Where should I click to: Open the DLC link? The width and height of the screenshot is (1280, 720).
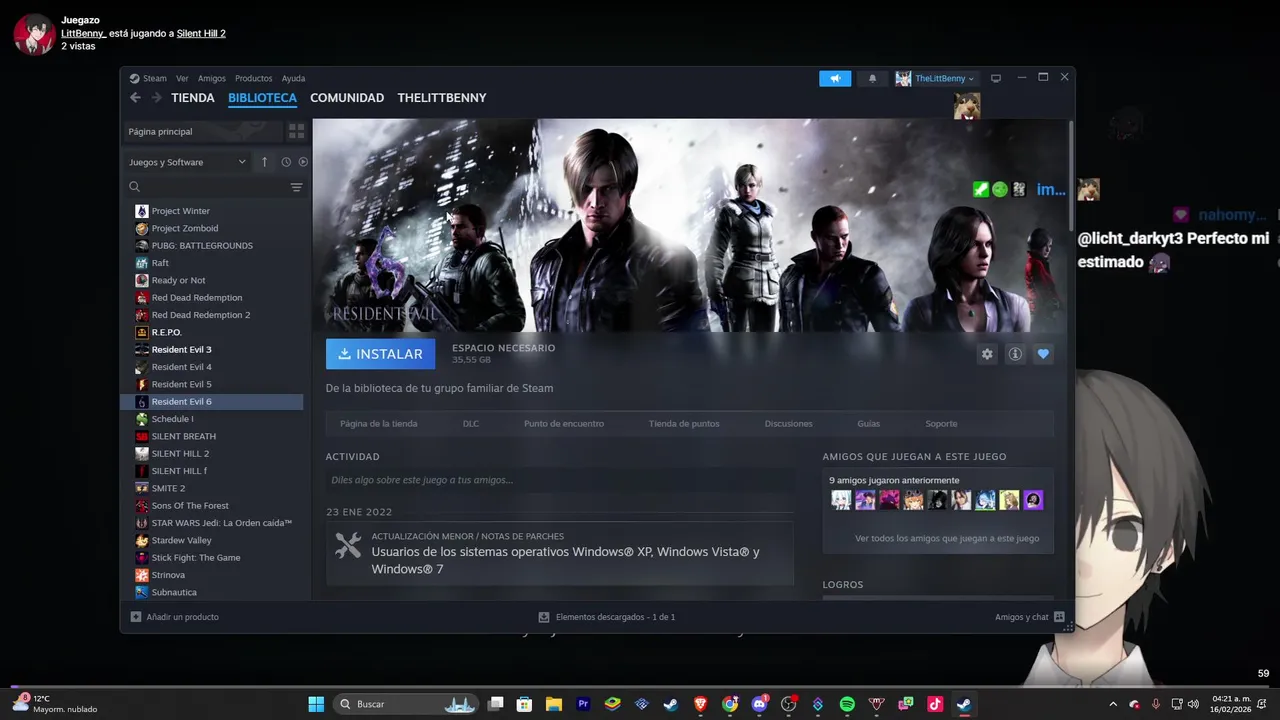point(471,424)
